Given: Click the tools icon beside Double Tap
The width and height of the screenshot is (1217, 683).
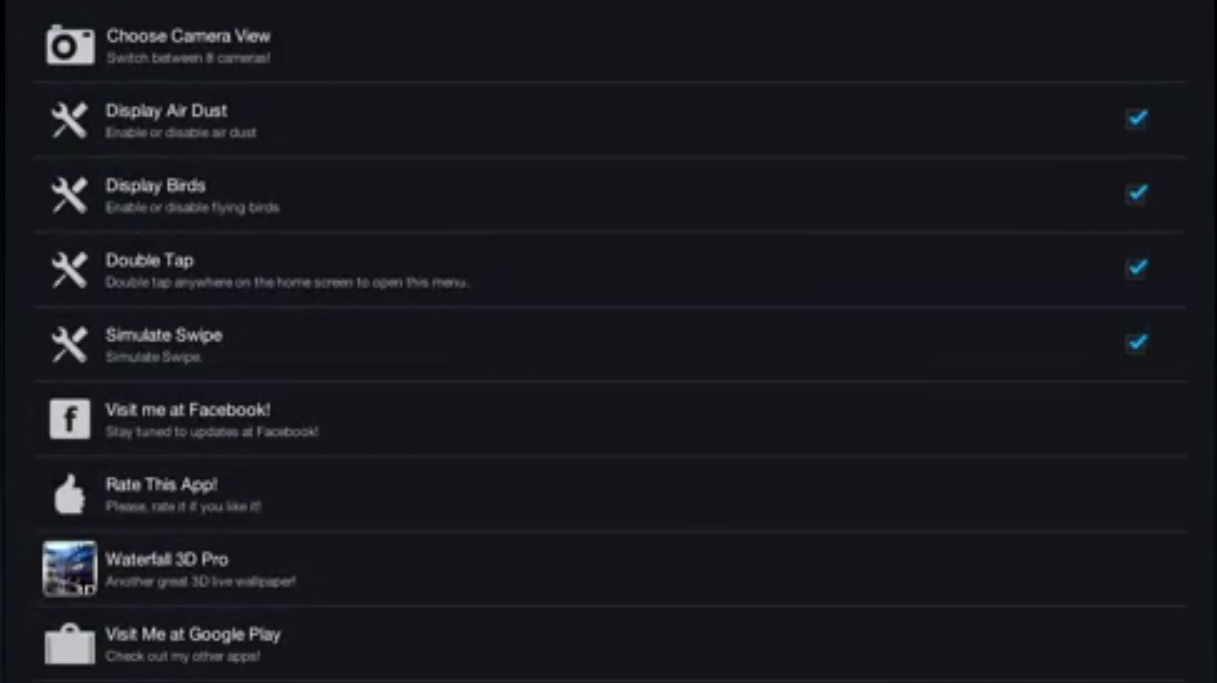Looking at the screenshot, I should 69,270.
